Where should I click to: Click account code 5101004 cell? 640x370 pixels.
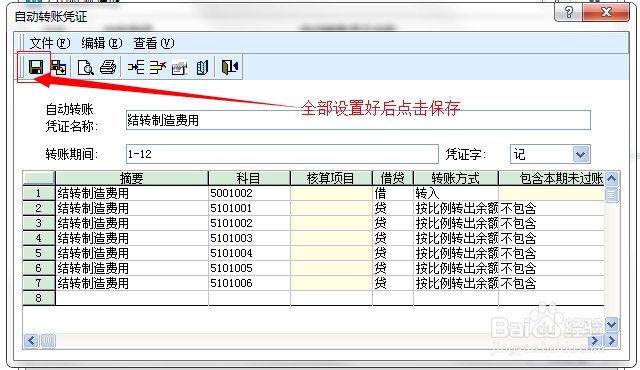[249, 253]
